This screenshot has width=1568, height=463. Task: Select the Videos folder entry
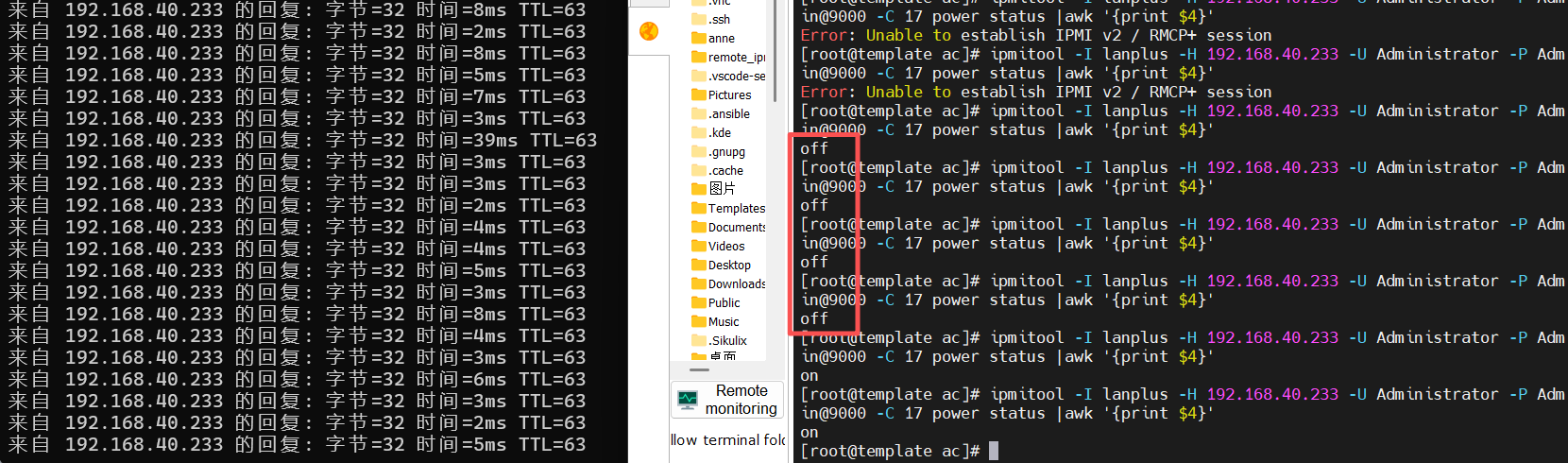pos(726,246)
